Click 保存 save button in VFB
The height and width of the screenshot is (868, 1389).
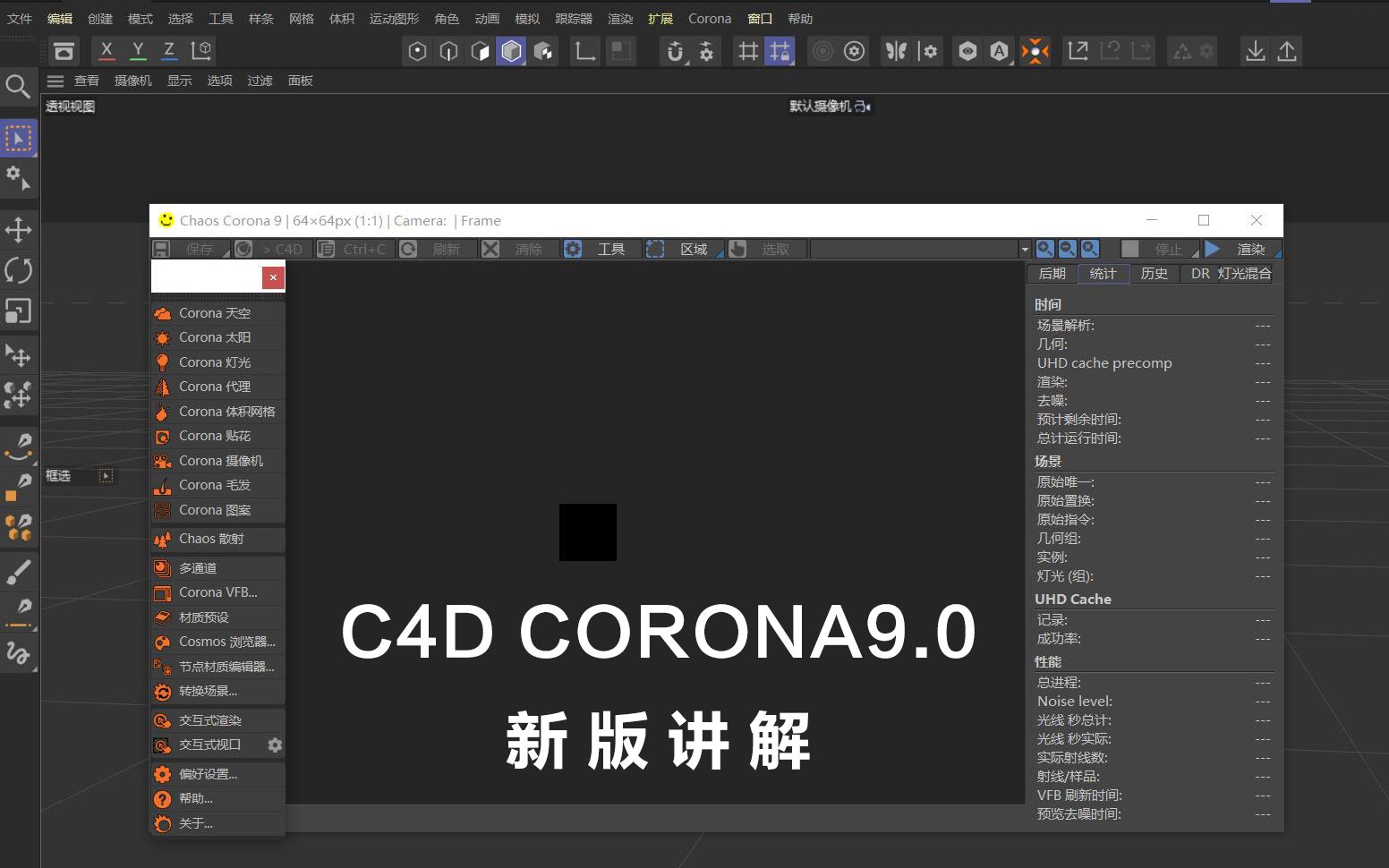click(190, 249)
